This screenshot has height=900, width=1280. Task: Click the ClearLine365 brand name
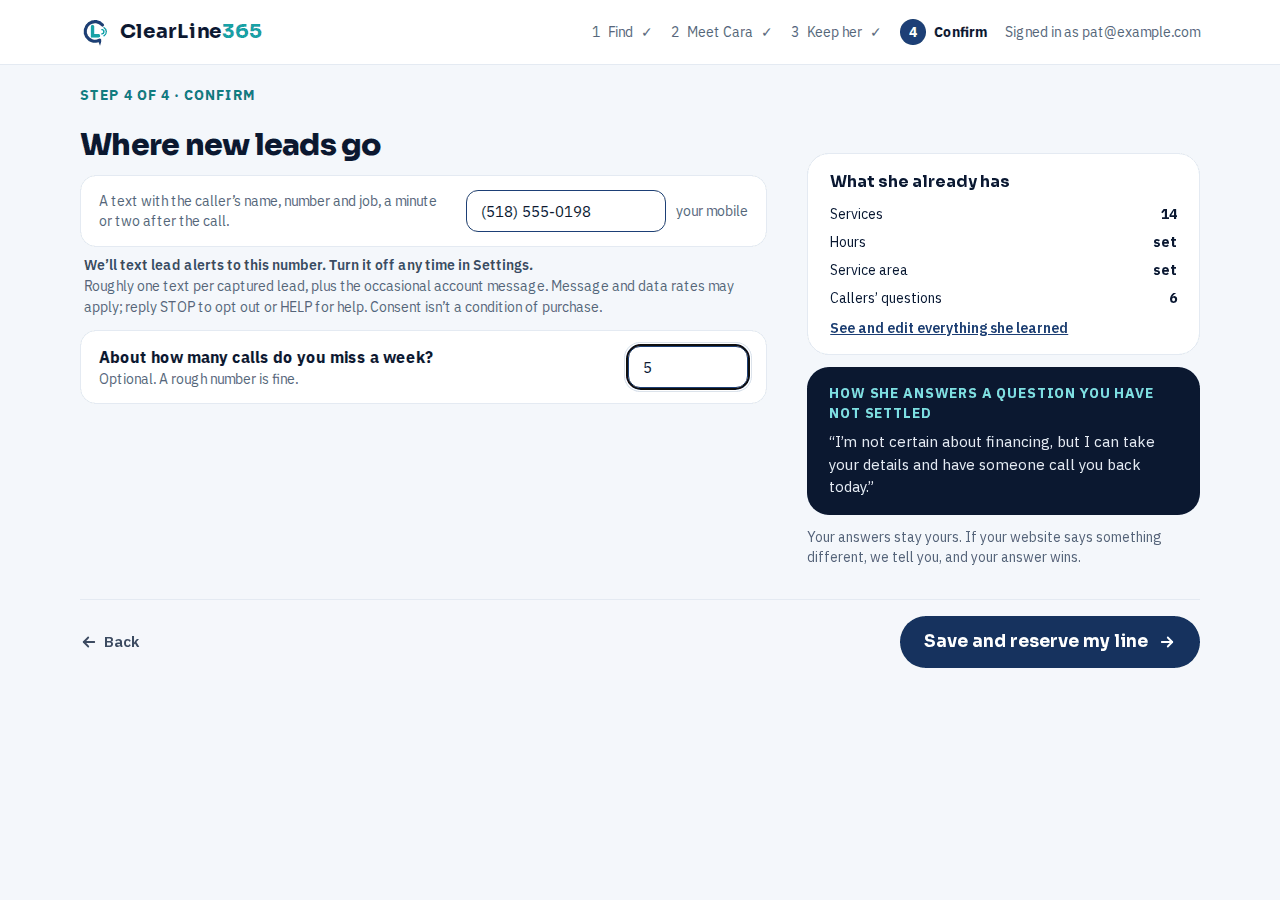click(191, 32)
